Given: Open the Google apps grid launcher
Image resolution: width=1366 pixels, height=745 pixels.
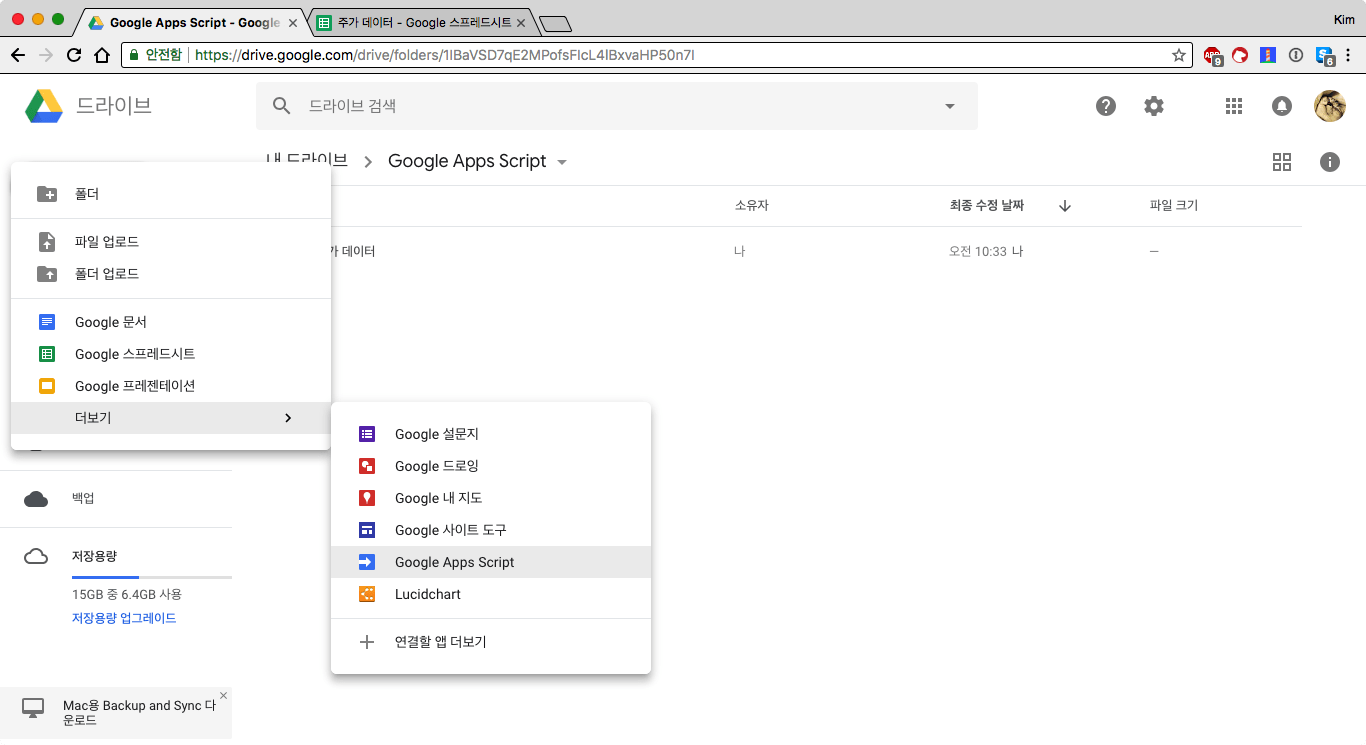Looking at the screenshot, I should 1233,106.
